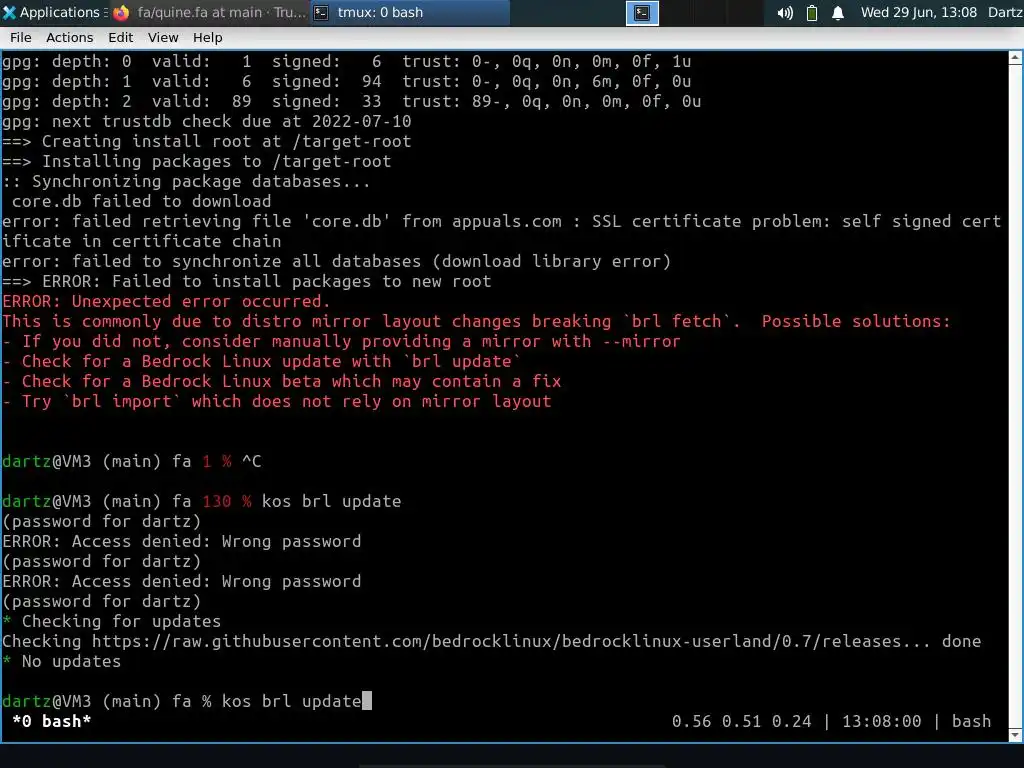Image resolution: width=1024 pixels, height=768 pixels.
Task: Click the '* No updates' line
Action: (61, 662)
